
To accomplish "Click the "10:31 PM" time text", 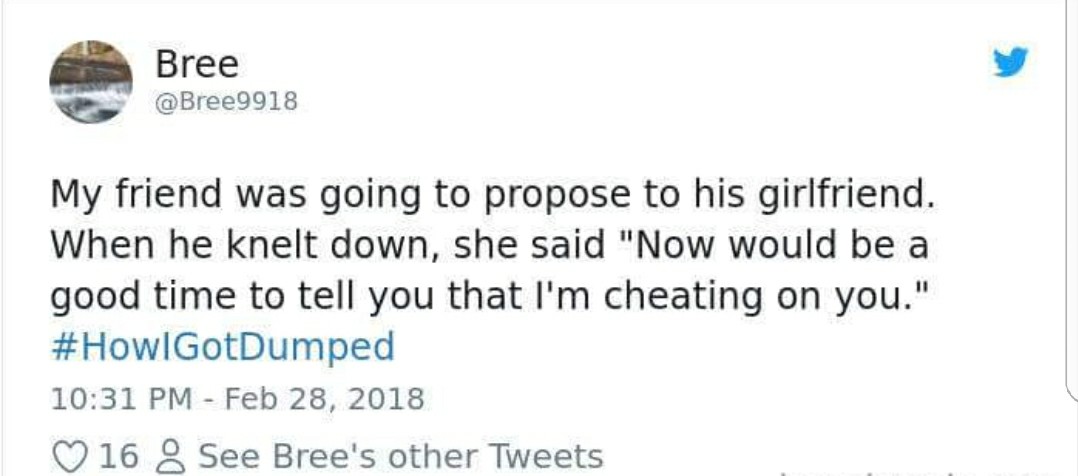I will click(122, 398).
